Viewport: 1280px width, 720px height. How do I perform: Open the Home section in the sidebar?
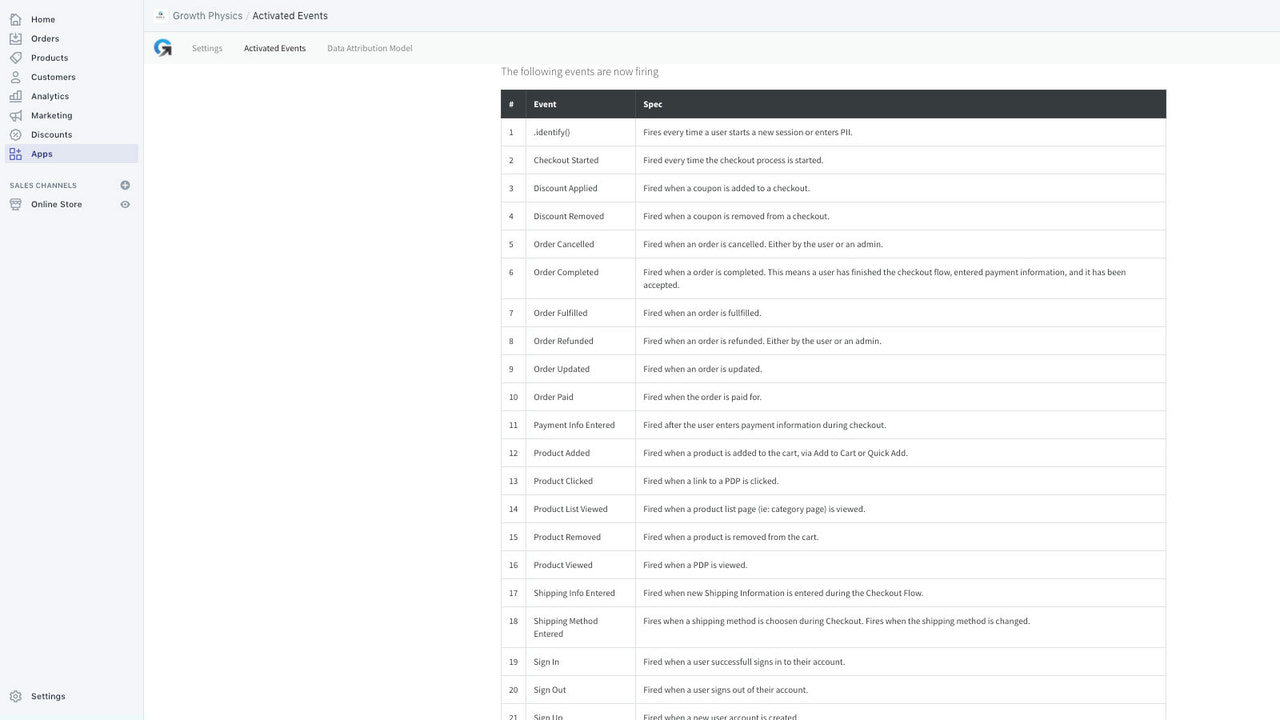tap(14, 19)
